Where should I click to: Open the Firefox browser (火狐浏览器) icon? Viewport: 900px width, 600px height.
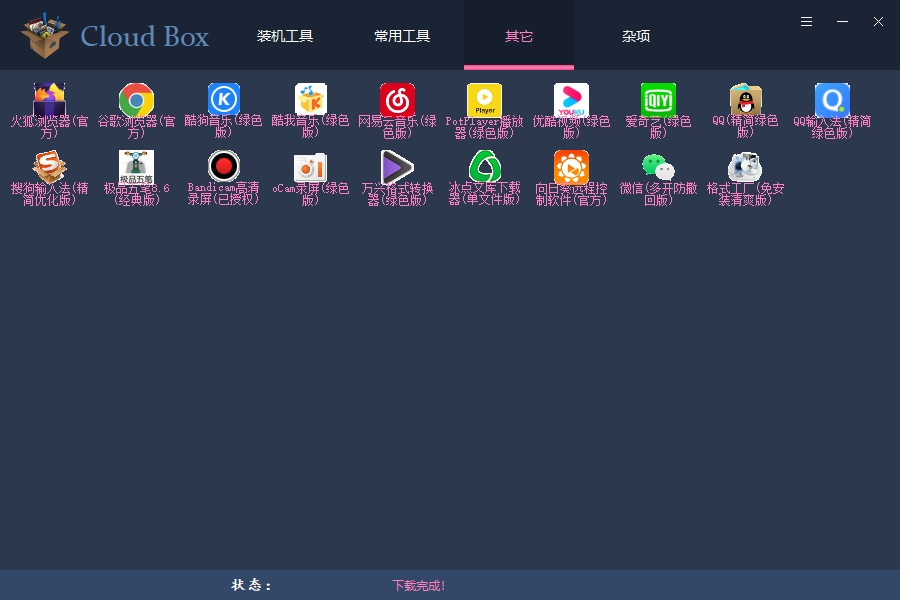[49, 100]
